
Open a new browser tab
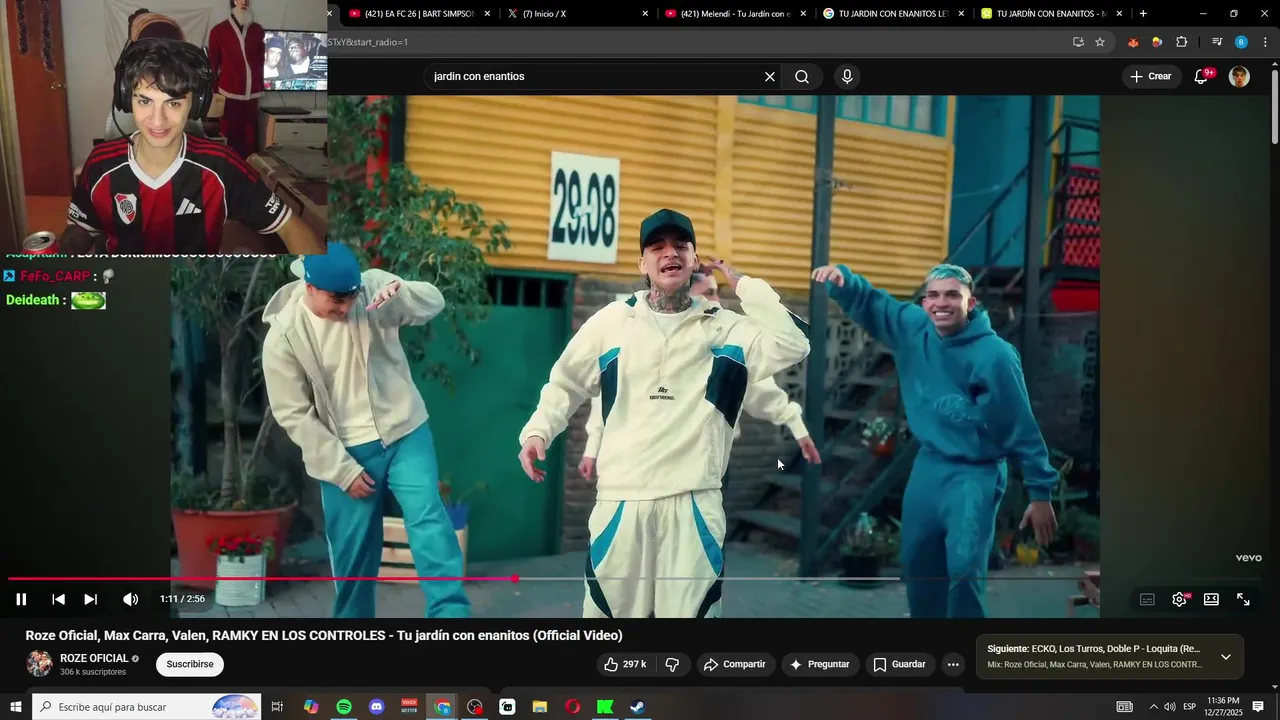pos(1143,14)
